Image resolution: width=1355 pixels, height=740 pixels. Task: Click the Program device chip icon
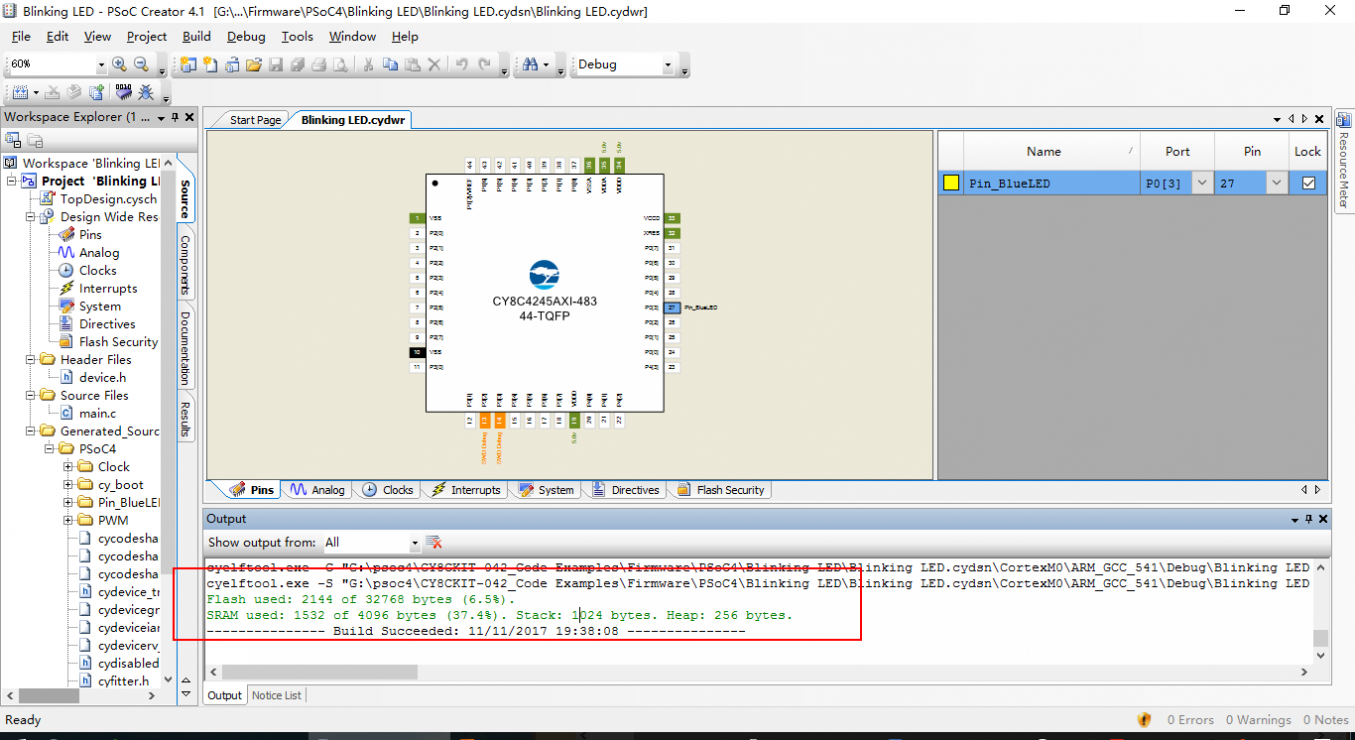coord(124,93)
